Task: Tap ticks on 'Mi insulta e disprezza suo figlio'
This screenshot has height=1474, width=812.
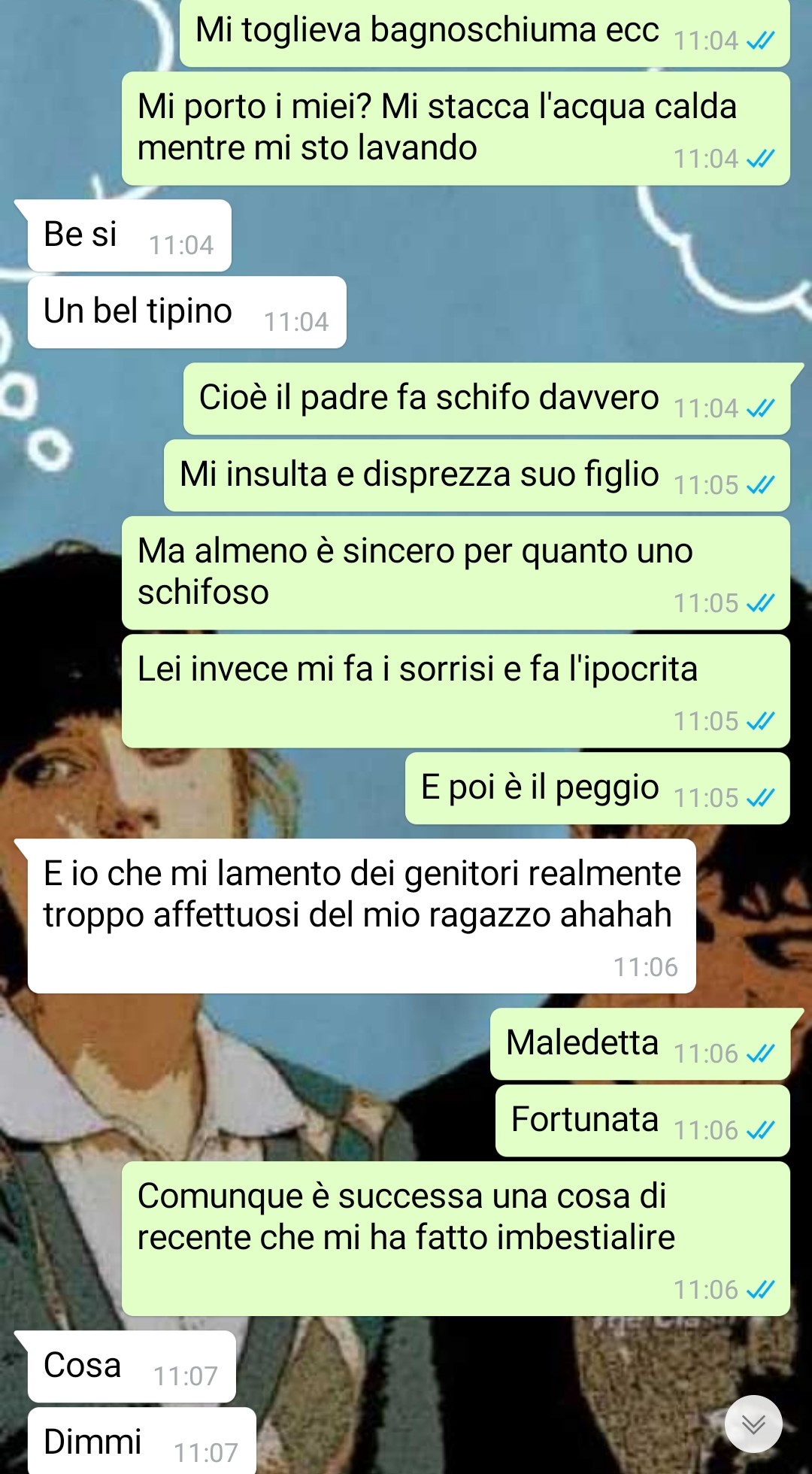Action: tap(760, 485)
